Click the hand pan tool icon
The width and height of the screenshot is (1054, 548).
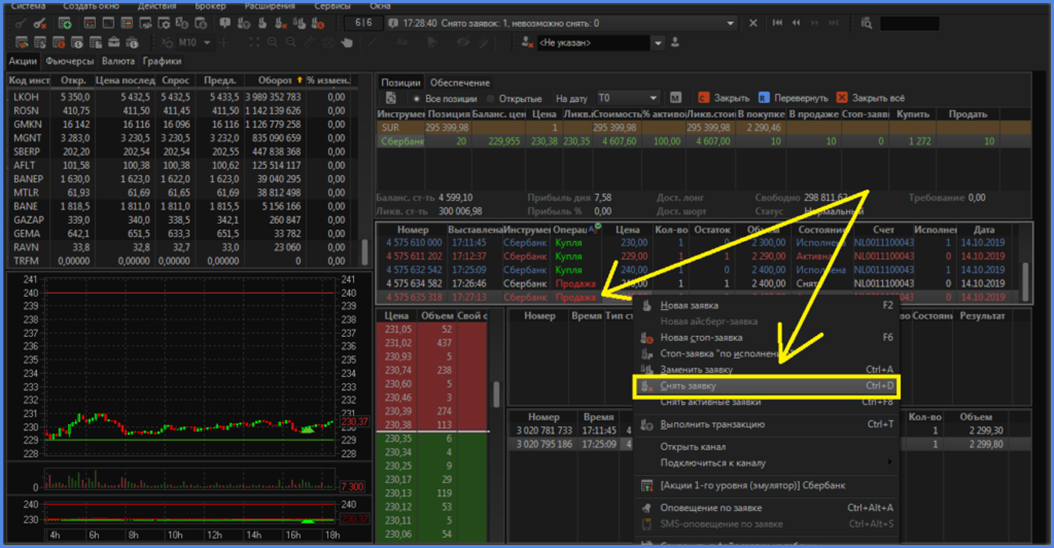[347, 43]
